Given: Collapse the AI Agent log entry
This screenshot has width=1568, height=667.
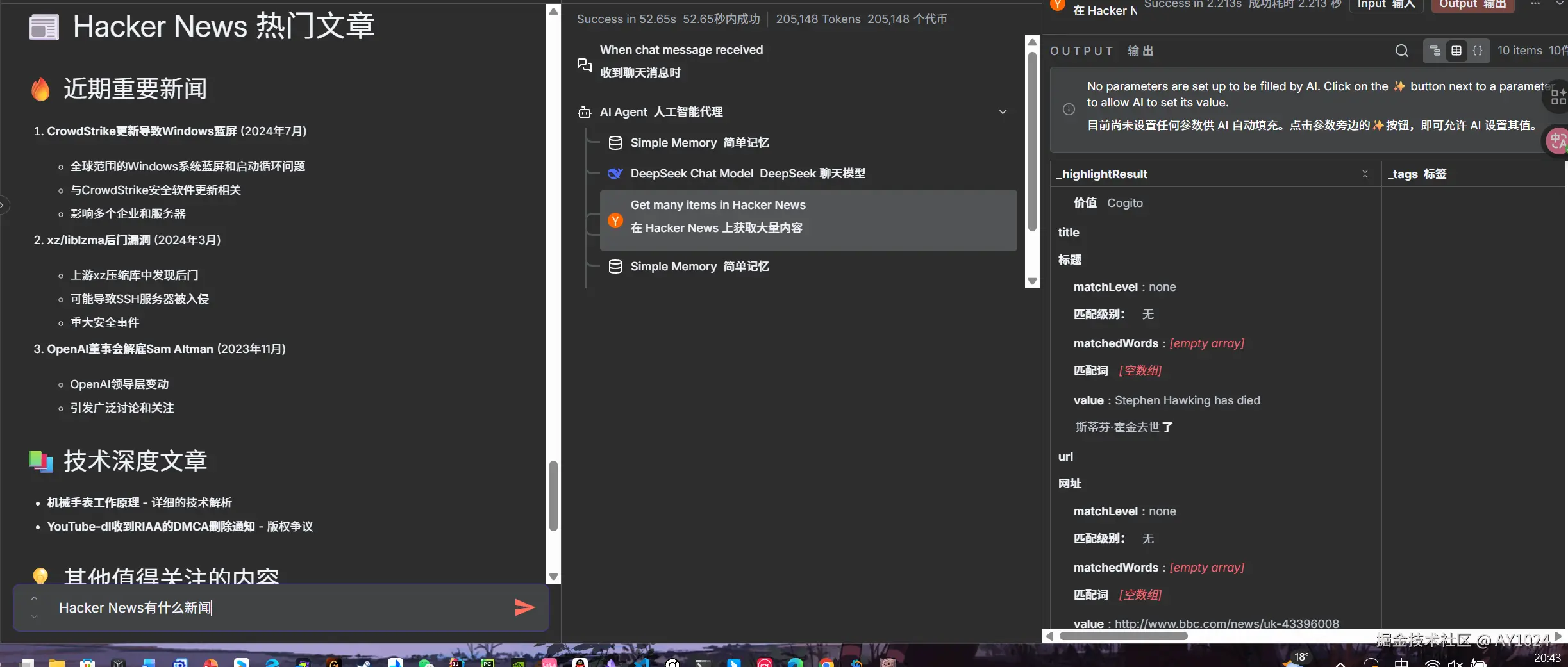Looking at the screenshot, I should pyautogui.click(x=1003, y=112).
